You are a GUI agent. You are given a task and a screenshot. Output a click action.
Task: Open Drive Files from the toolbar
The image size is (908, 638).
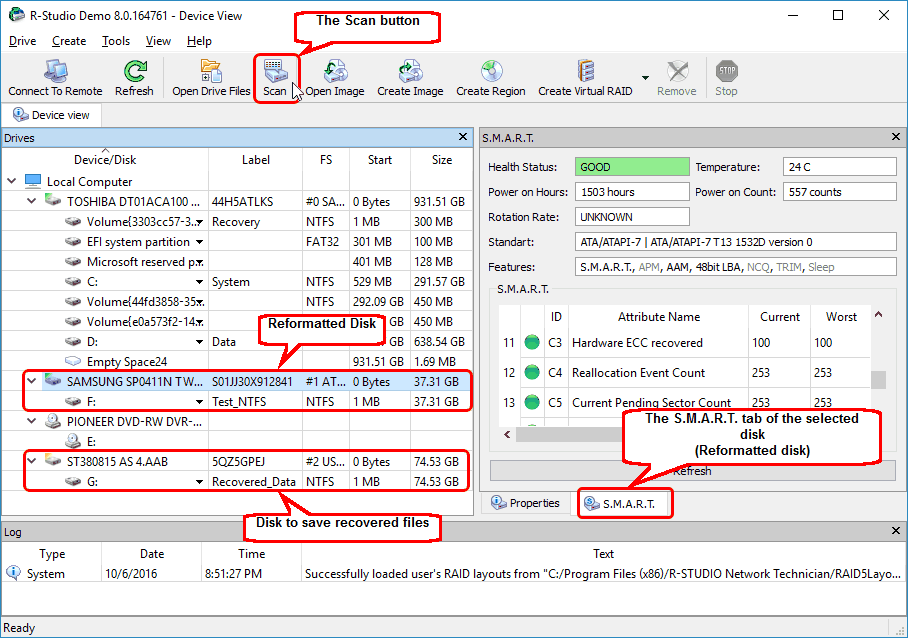coord(211,78)
